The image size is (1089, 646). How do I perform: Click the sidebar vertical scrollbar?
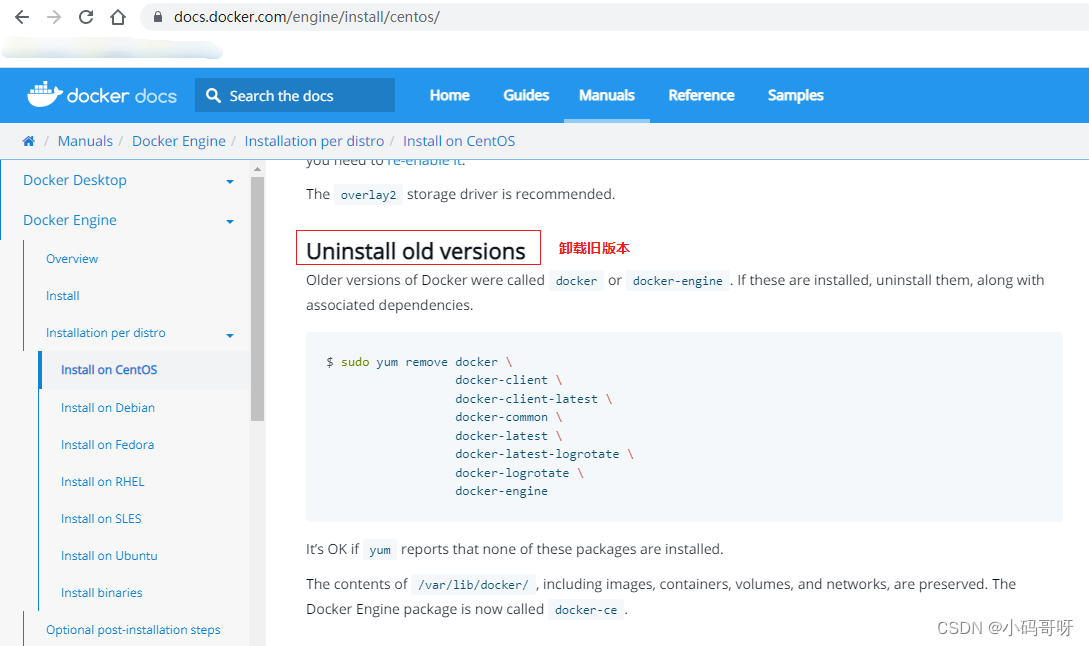(x=257, y=300)
